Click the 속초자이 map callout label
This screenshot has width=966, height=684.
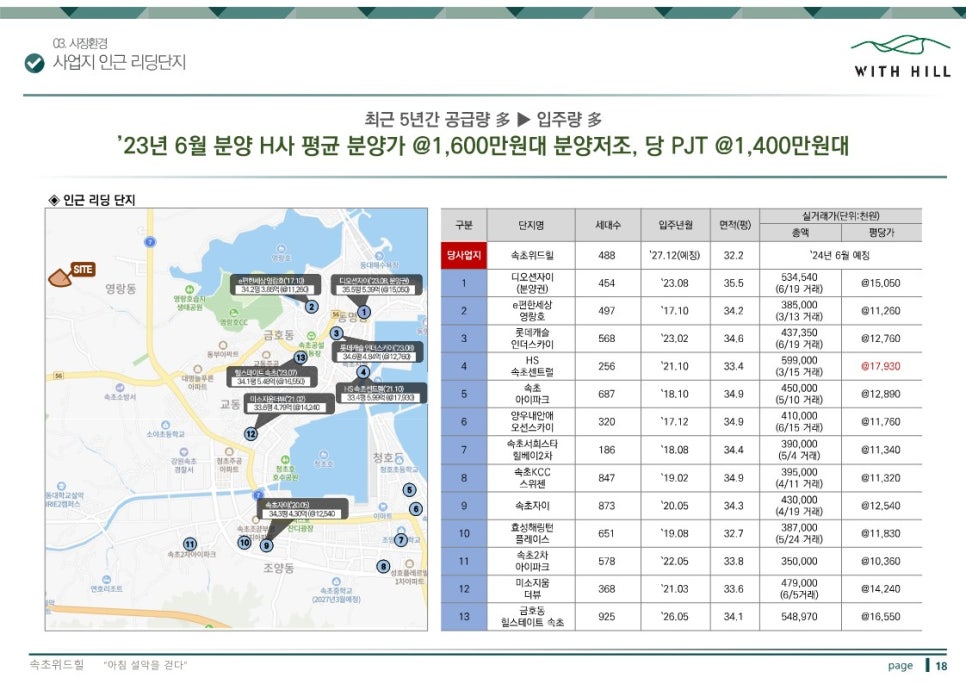pos(302,509)
